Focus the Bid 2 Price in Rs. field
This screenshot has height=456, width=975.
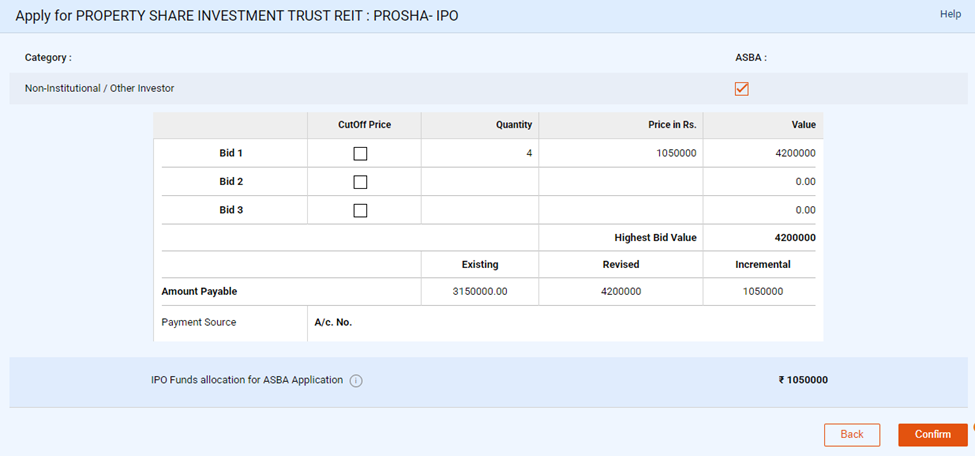620,182
